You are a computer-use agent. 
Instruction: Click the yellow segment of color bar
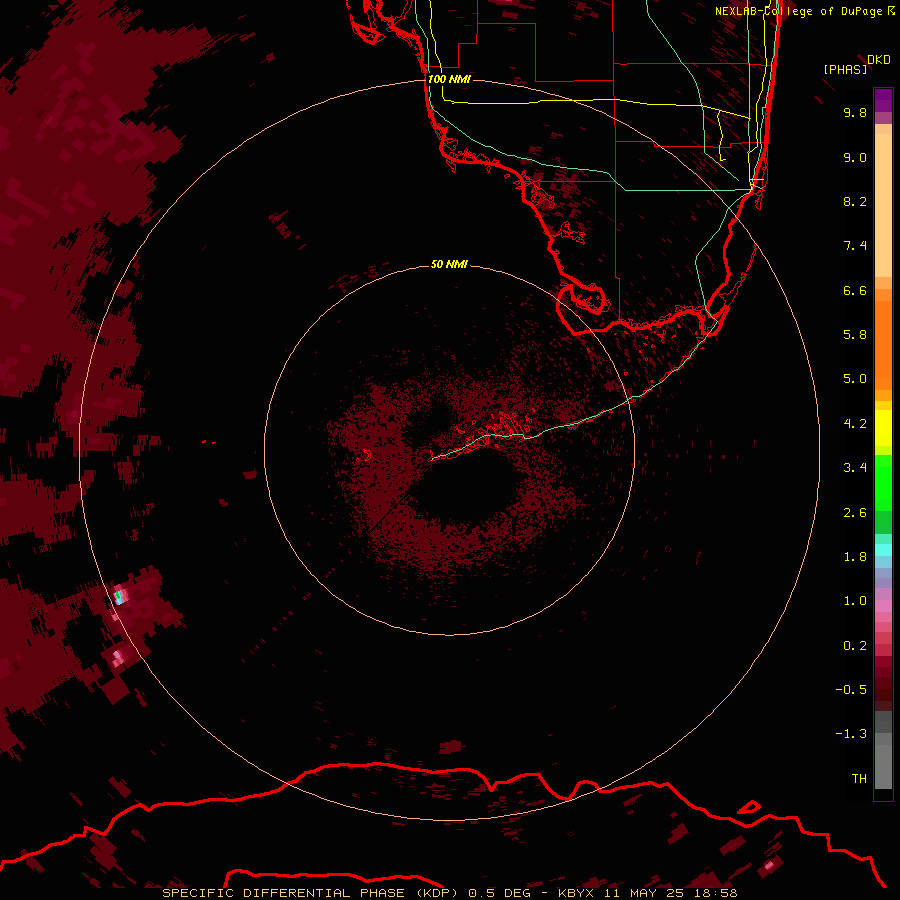(x=883, y=428)
